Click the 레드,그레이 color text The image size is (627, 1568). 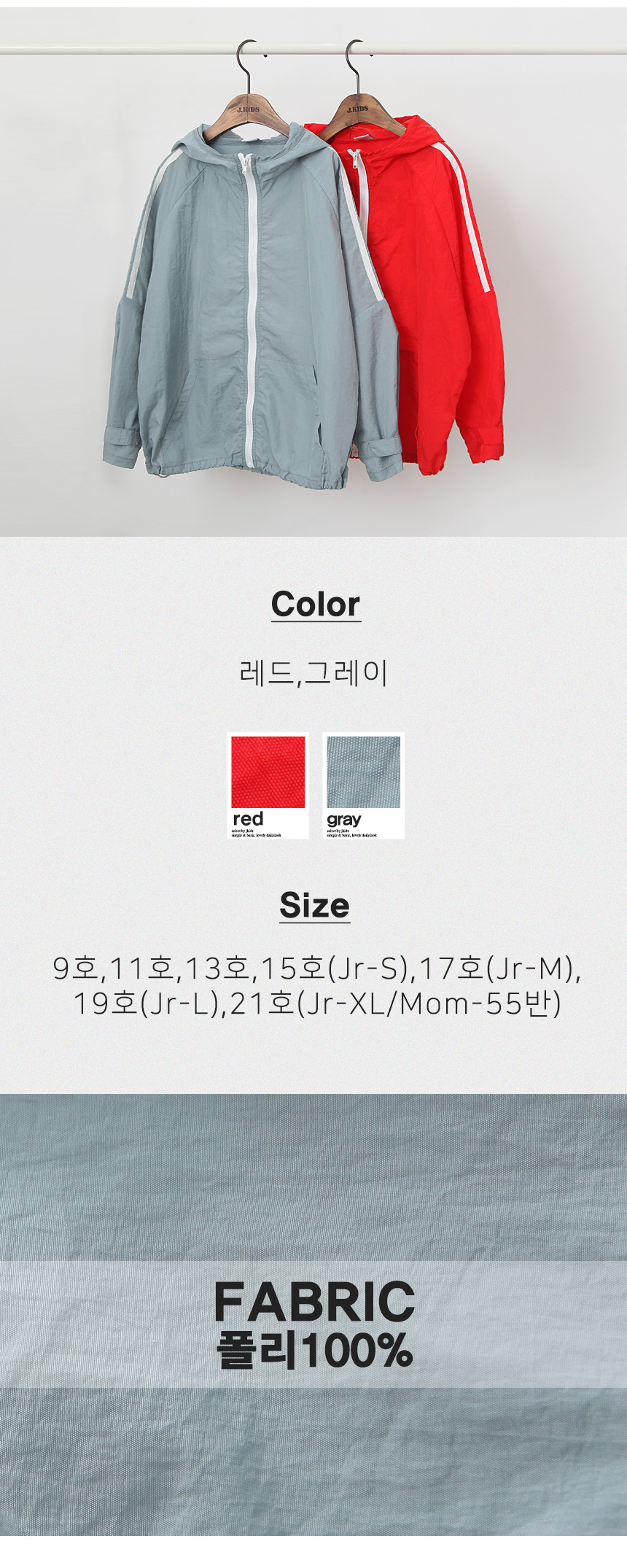[x=313, y=672]
